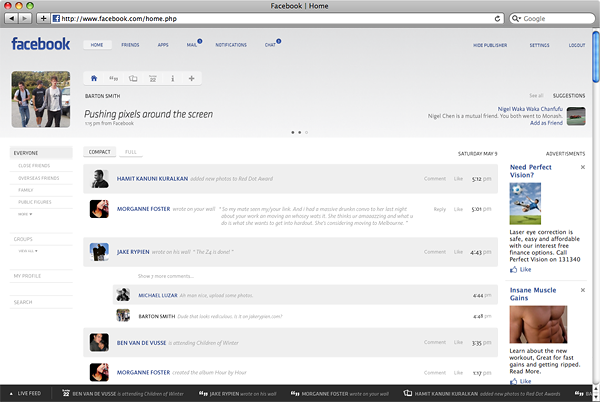Select the info icon in publisher
Screen dimensions: 600x402
click(173, 78)
